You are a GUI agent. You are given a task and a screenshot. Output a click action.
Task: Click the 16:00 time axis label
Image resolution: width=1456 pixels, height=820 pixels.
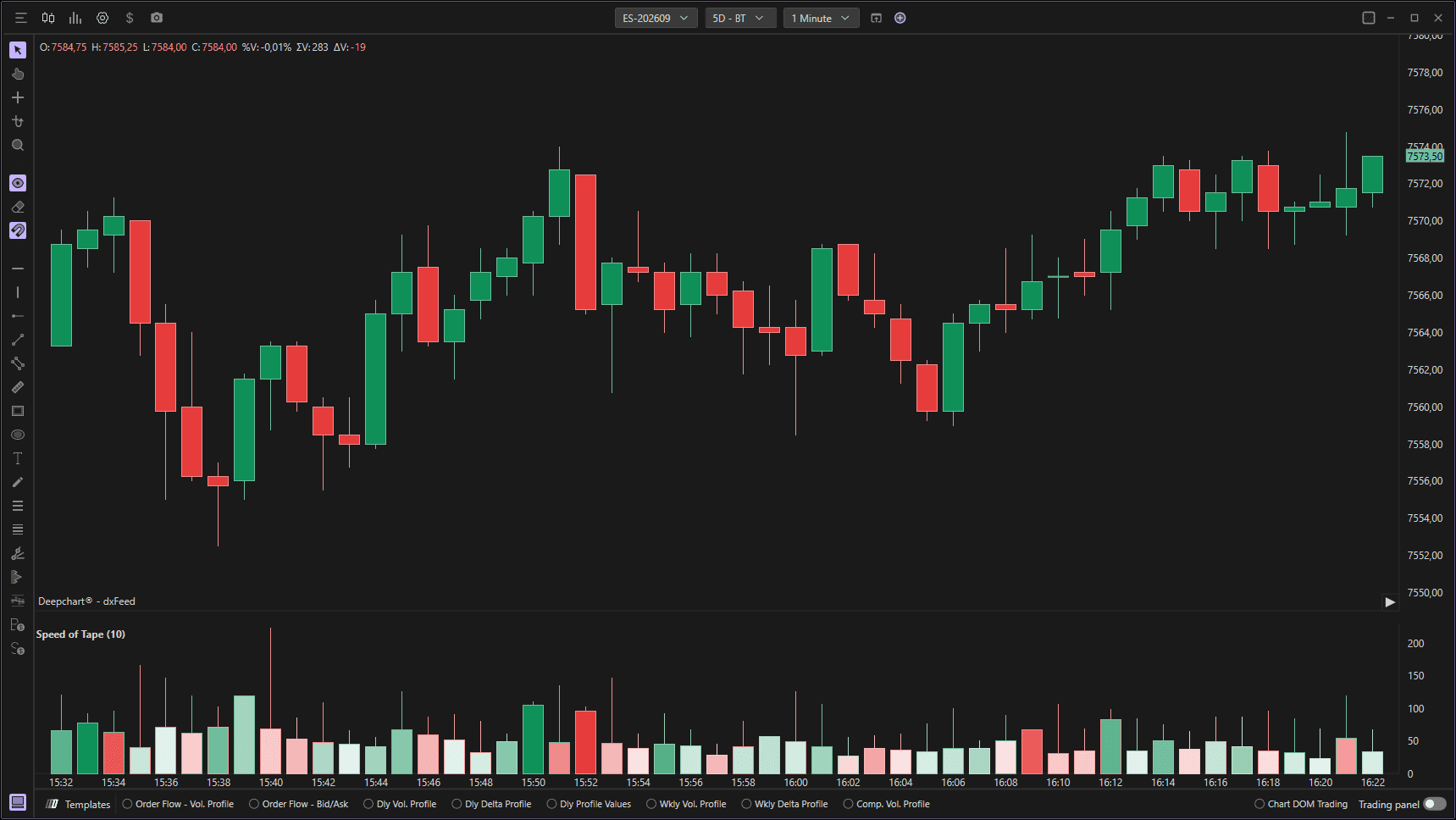pyautogui.click(x=795, y=783)
